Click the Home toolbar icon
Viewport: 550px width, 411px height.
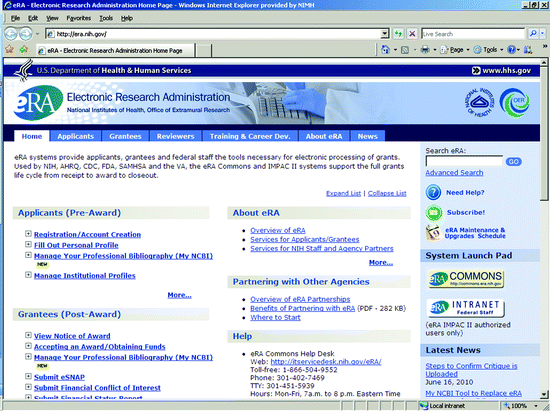tap(385, 50)
